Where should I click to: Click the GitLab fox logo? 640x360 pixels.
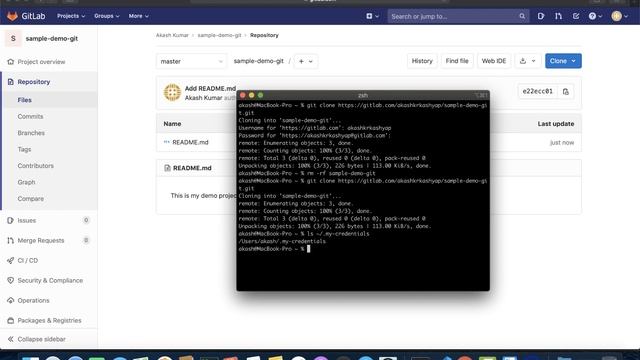point(12,16)
